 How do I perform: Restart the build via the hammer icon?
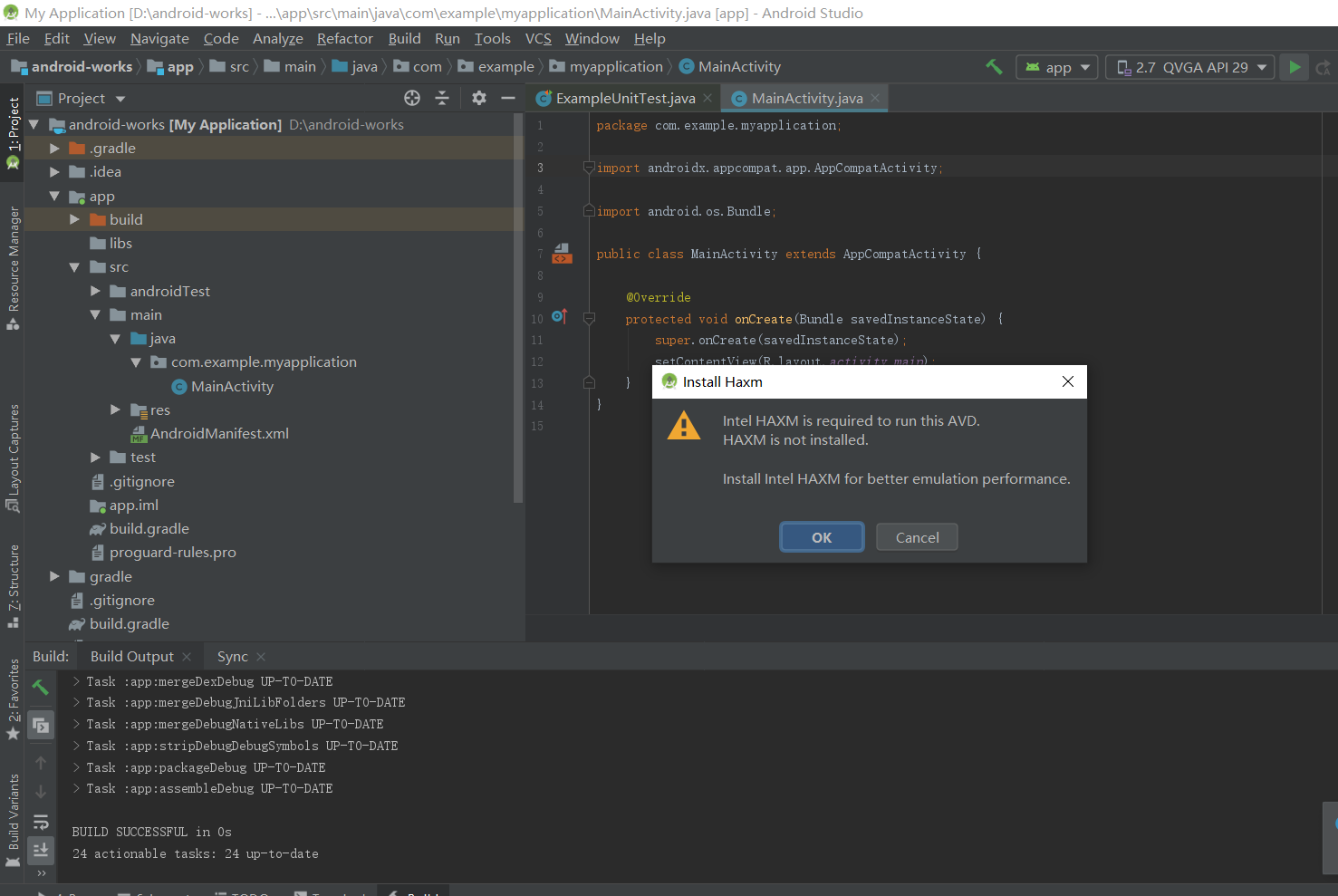point(41,687)
